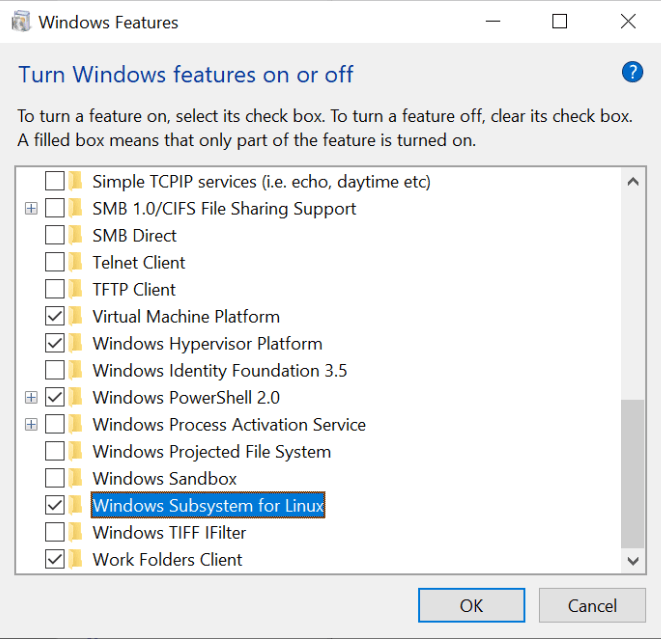
Task: Uncheck Windows PowerShell 2.0 checkbox
Action: [55, 397]
